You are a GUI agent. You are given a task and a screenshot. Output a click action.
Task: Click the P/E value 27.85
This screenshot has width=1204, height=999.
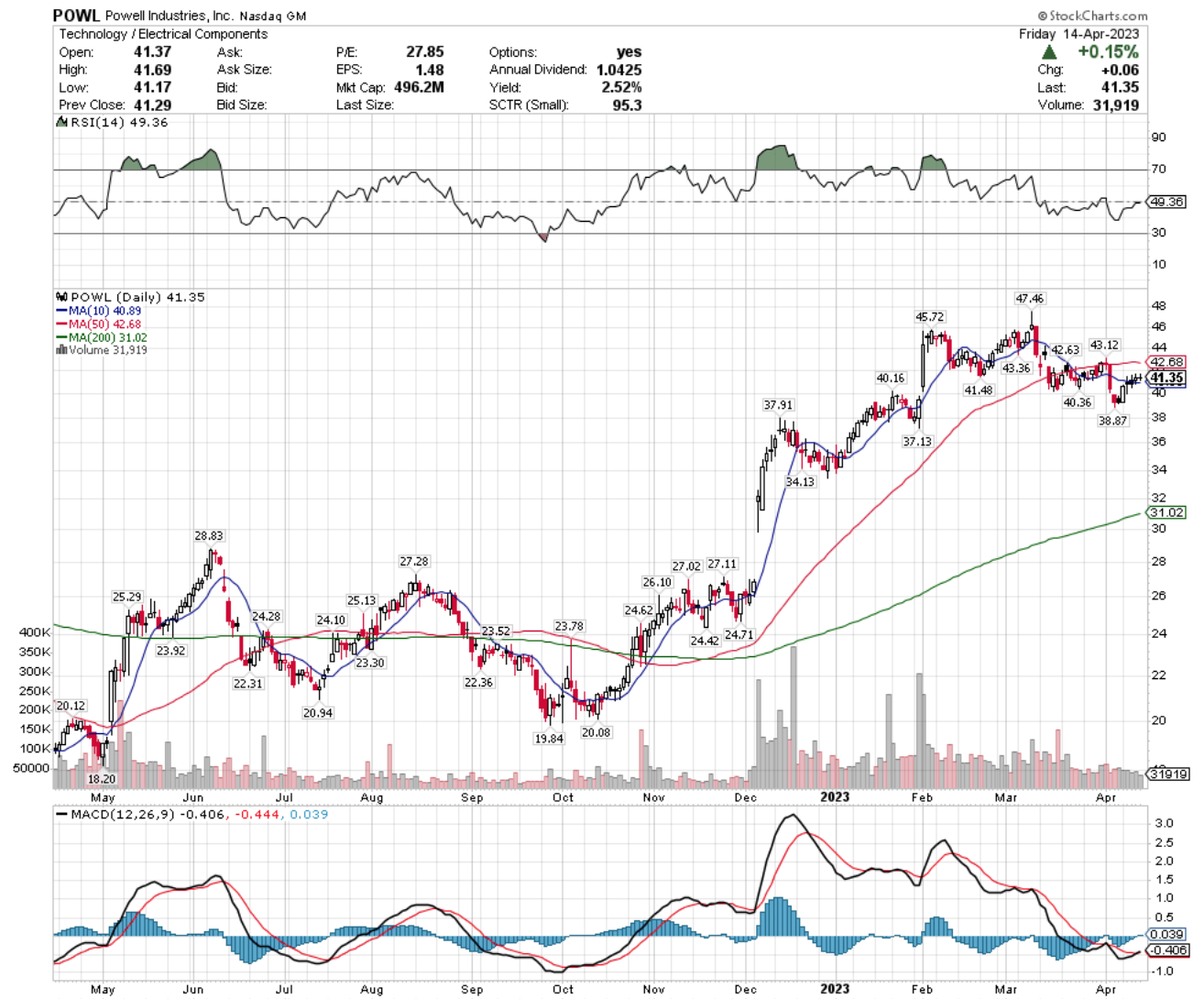tap(425, 52)
